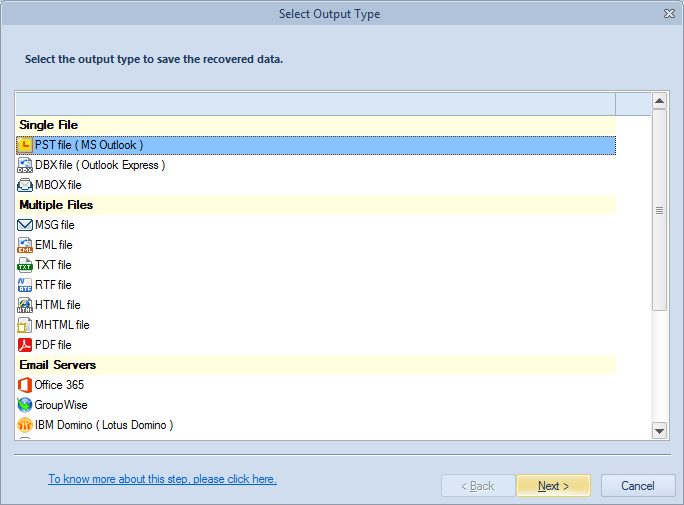This screenshot has width=684, height=505.
Task: Click the MSG file envelope icon
Action: point(25,225)
